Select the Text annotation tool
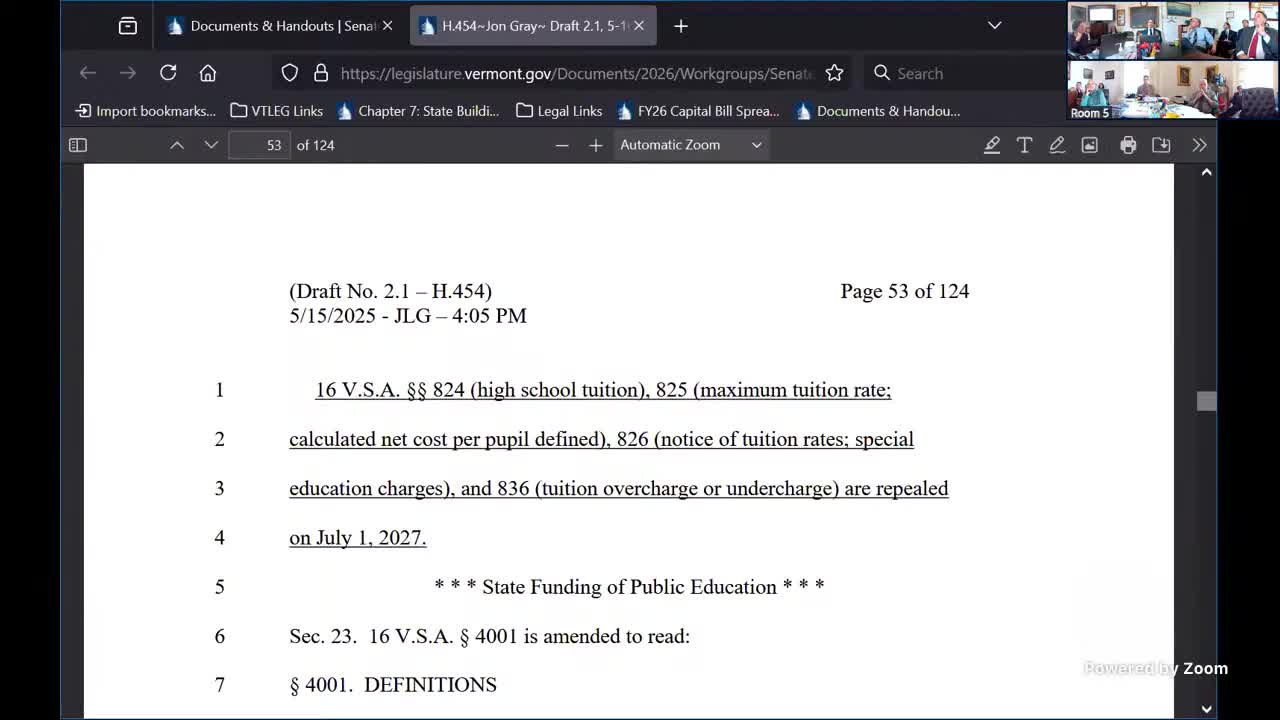This screenshot has height=720, width=1280. click(x=1024, y=145)
